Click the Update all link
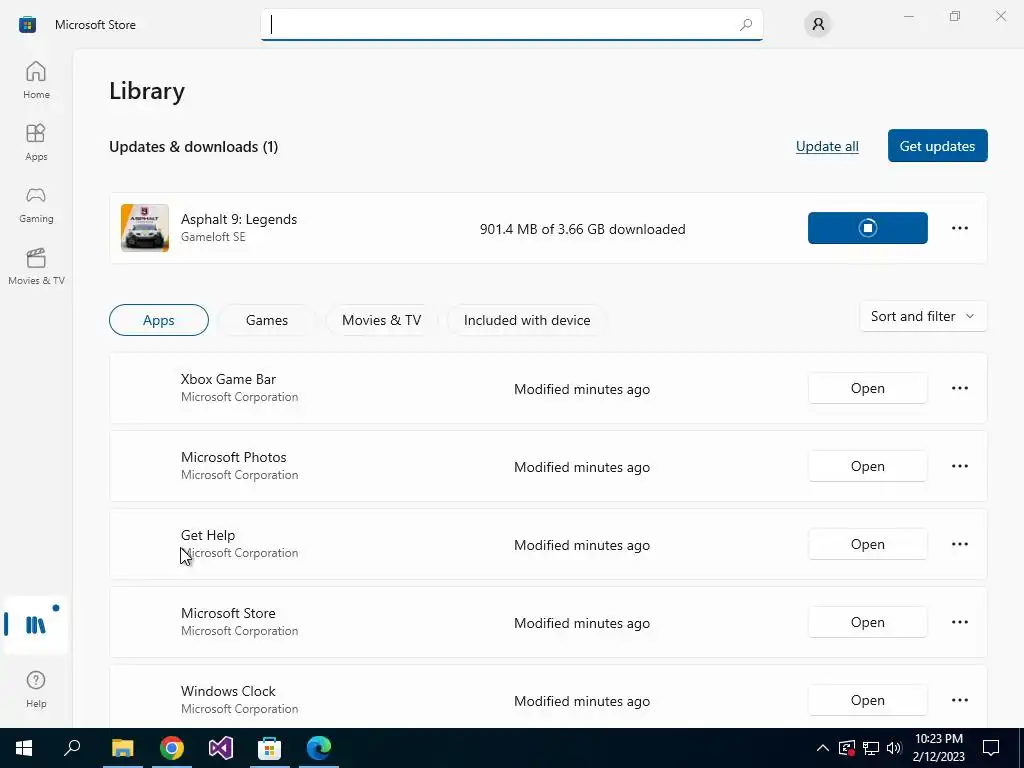Image resolution: width=1024 pixels, height=768 pixels. (x=827, y=146)
